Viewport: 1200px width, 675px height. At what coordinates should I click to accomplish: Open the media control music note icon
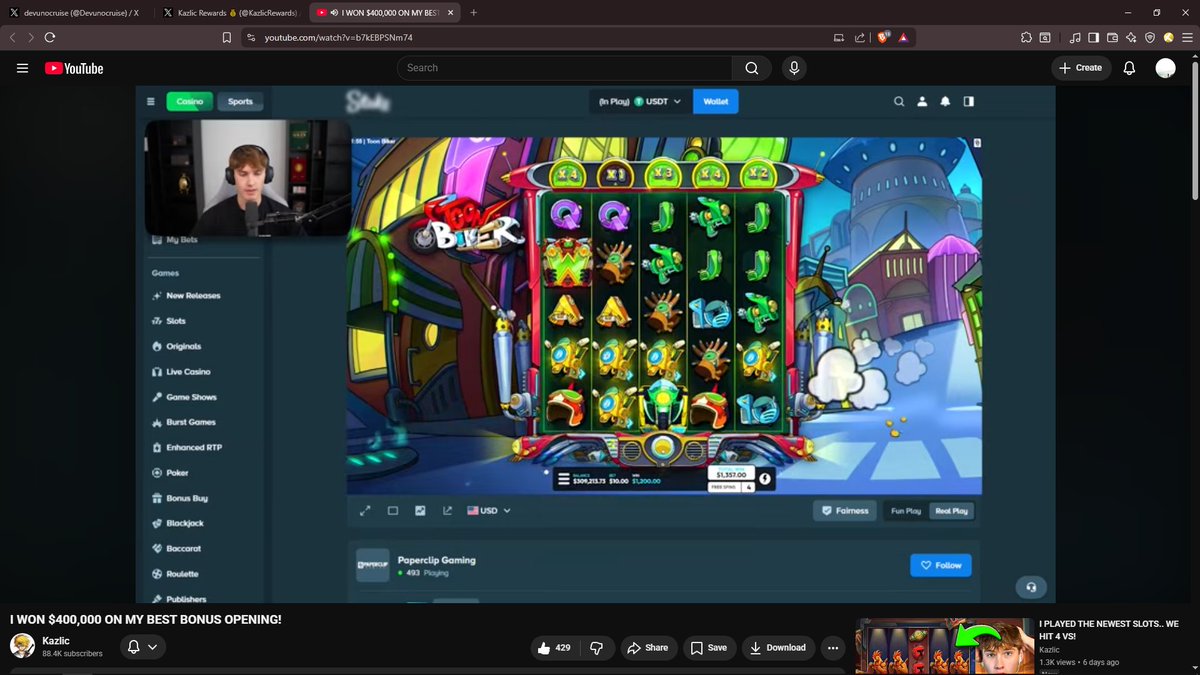(x=1075, y=37)
